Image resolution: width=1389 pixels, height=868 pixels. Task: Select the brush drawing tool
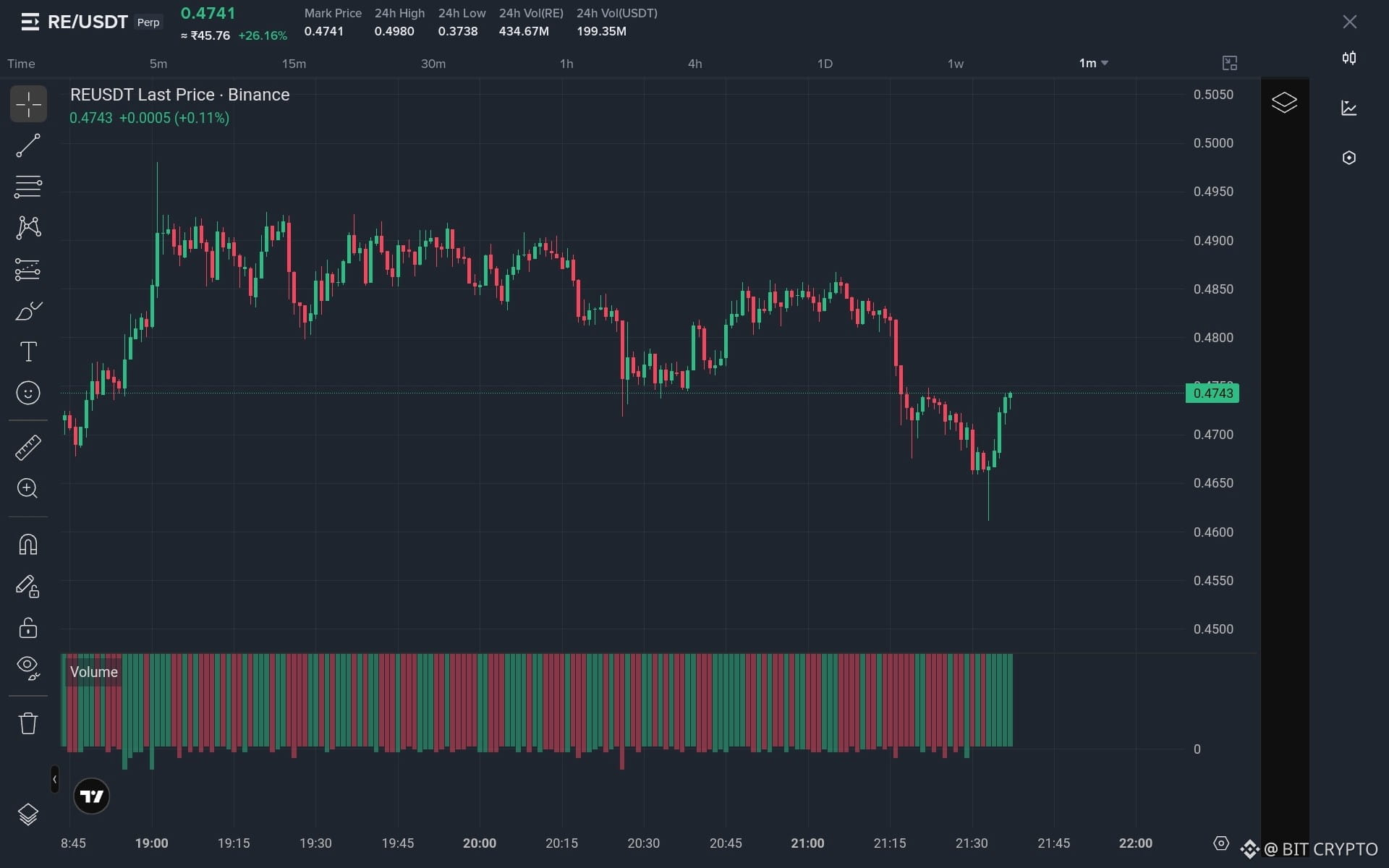[x=28, y=311]
